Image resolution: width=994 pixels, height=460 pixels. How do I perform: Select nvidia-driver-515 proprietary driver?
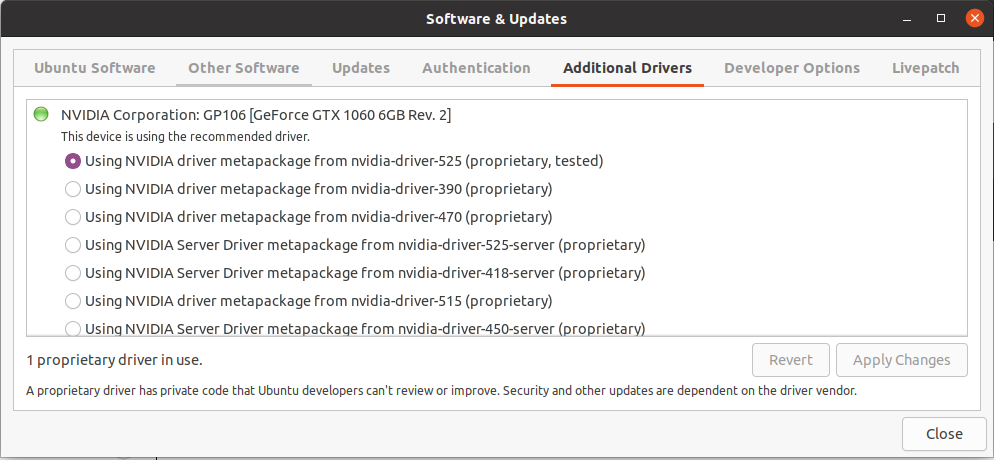(x=73, y=300)
